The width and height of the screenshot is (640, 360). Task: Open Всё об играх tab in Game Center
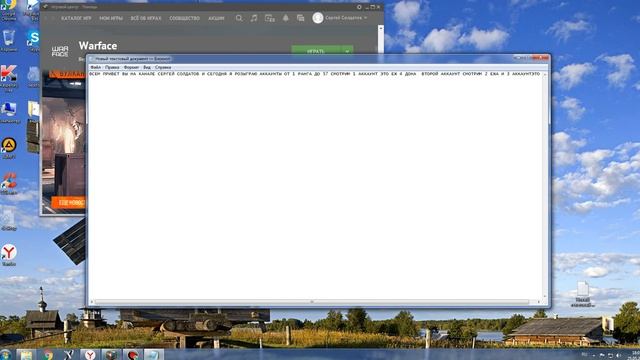[x=146, y=18]
